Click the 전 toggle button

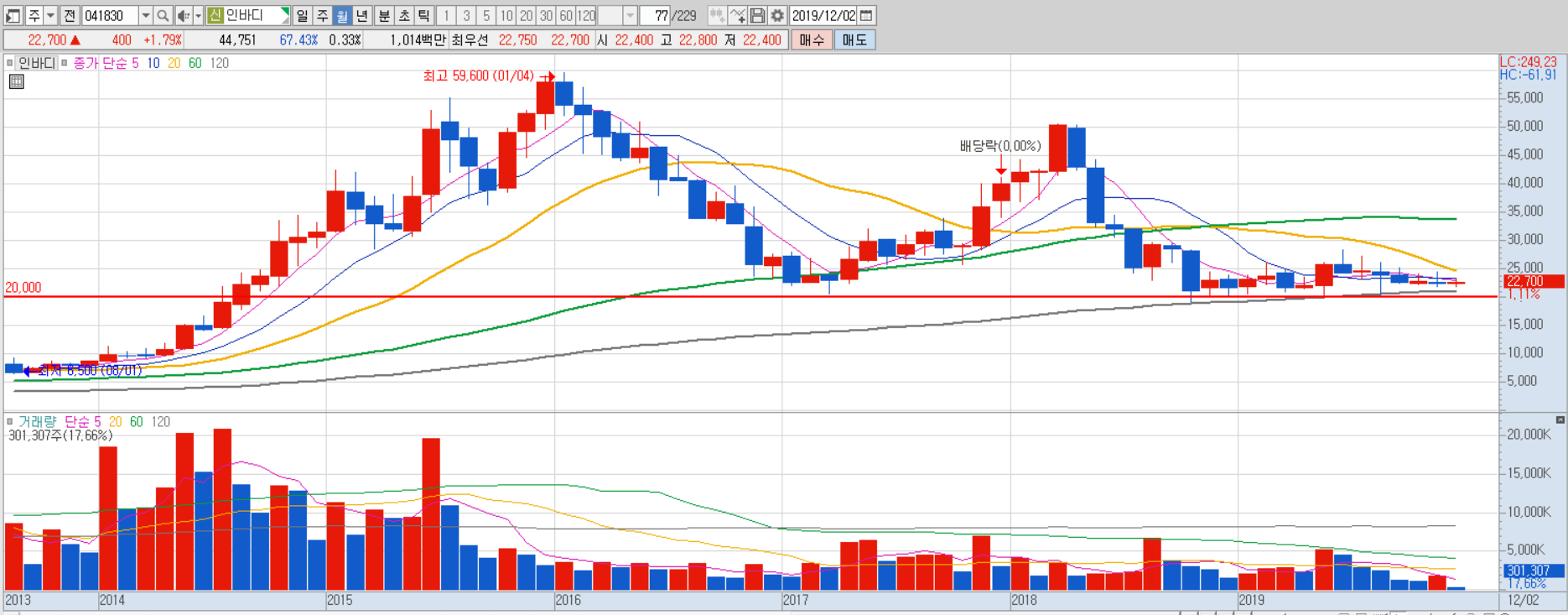pos(70,15)
